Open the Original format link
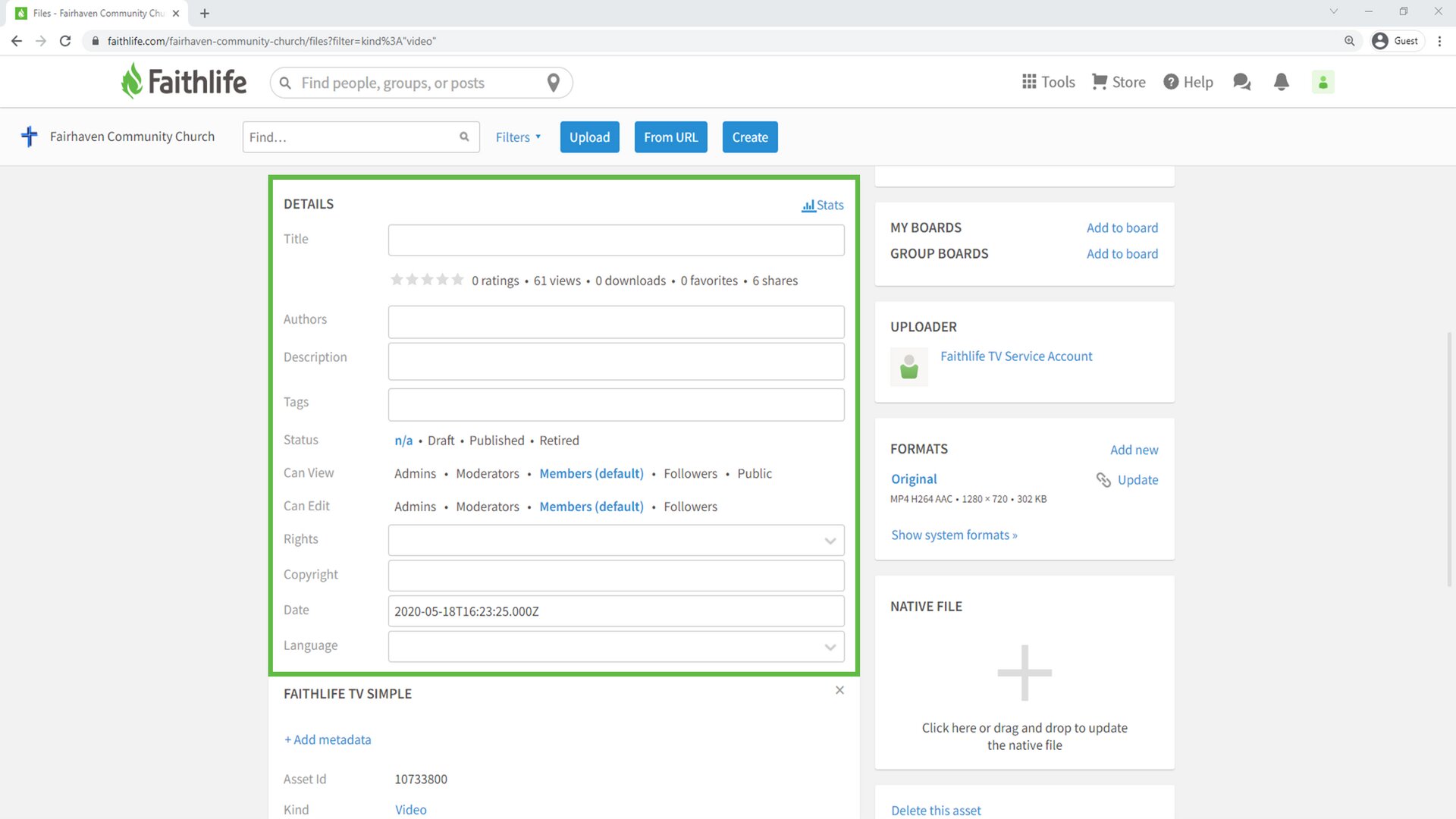 pos(914,479)
